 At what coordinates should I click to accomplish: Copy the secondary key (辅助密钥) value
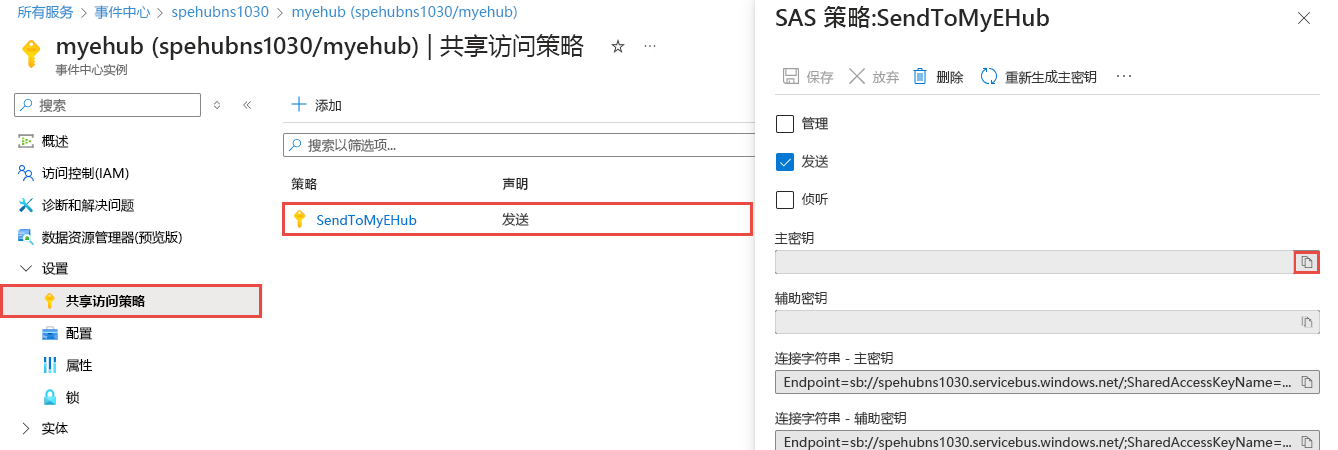[1306, 322]
